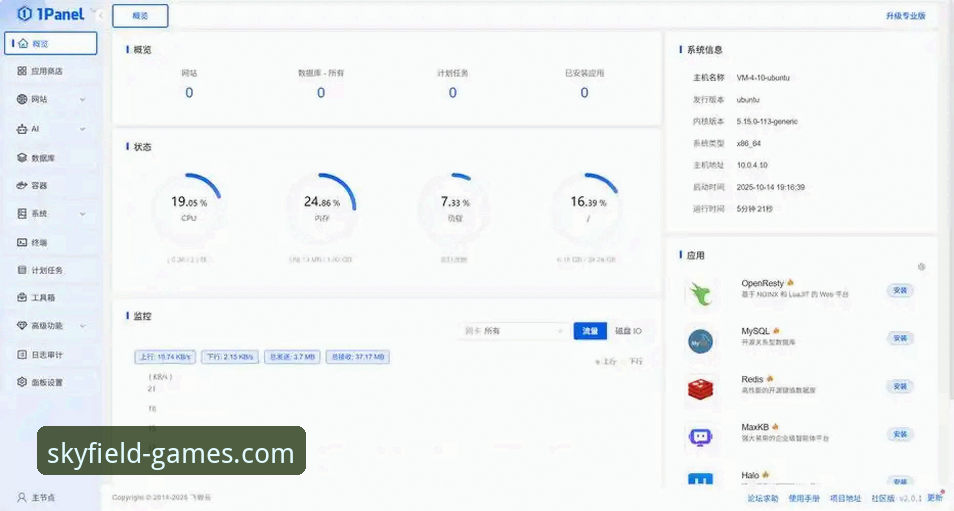Click the OpenResty app logo
This screenshot has width=954, height=511.
coord(700,294)
